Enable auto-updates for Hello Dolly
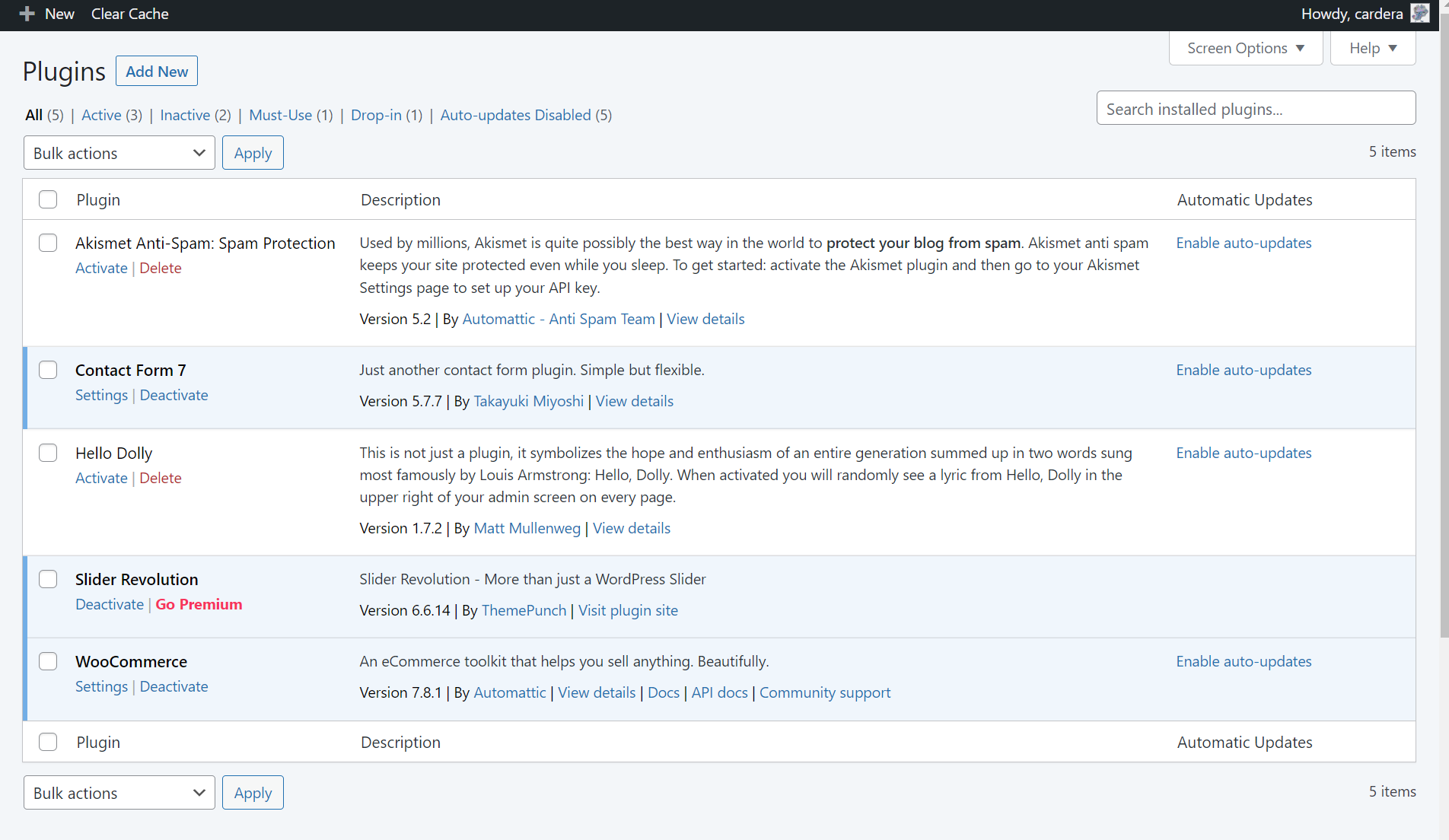Screen dimensions: 1449x840 tap(1244, 453)
